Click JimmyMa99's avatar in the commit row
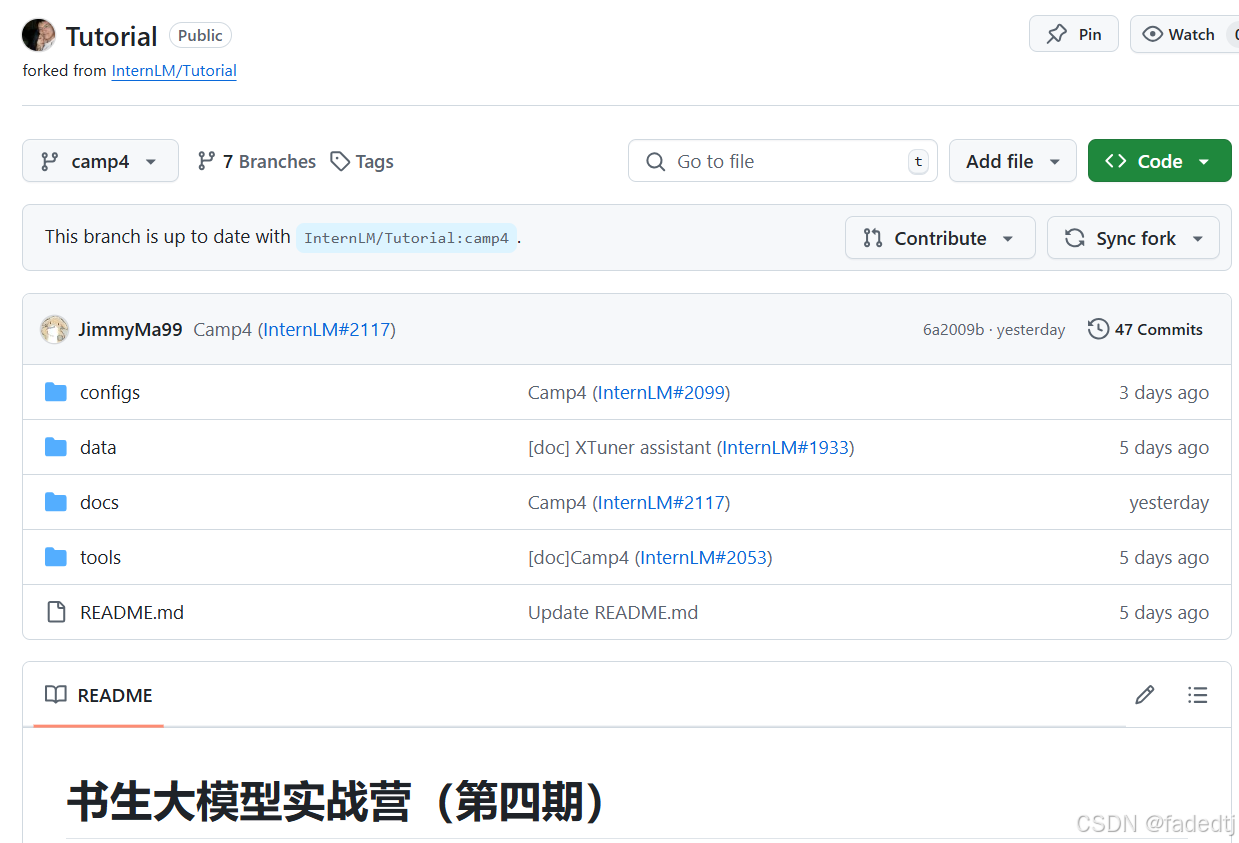Image resolution: width=1239 pixels, height=843 pixels. click(x=54, y=329)
